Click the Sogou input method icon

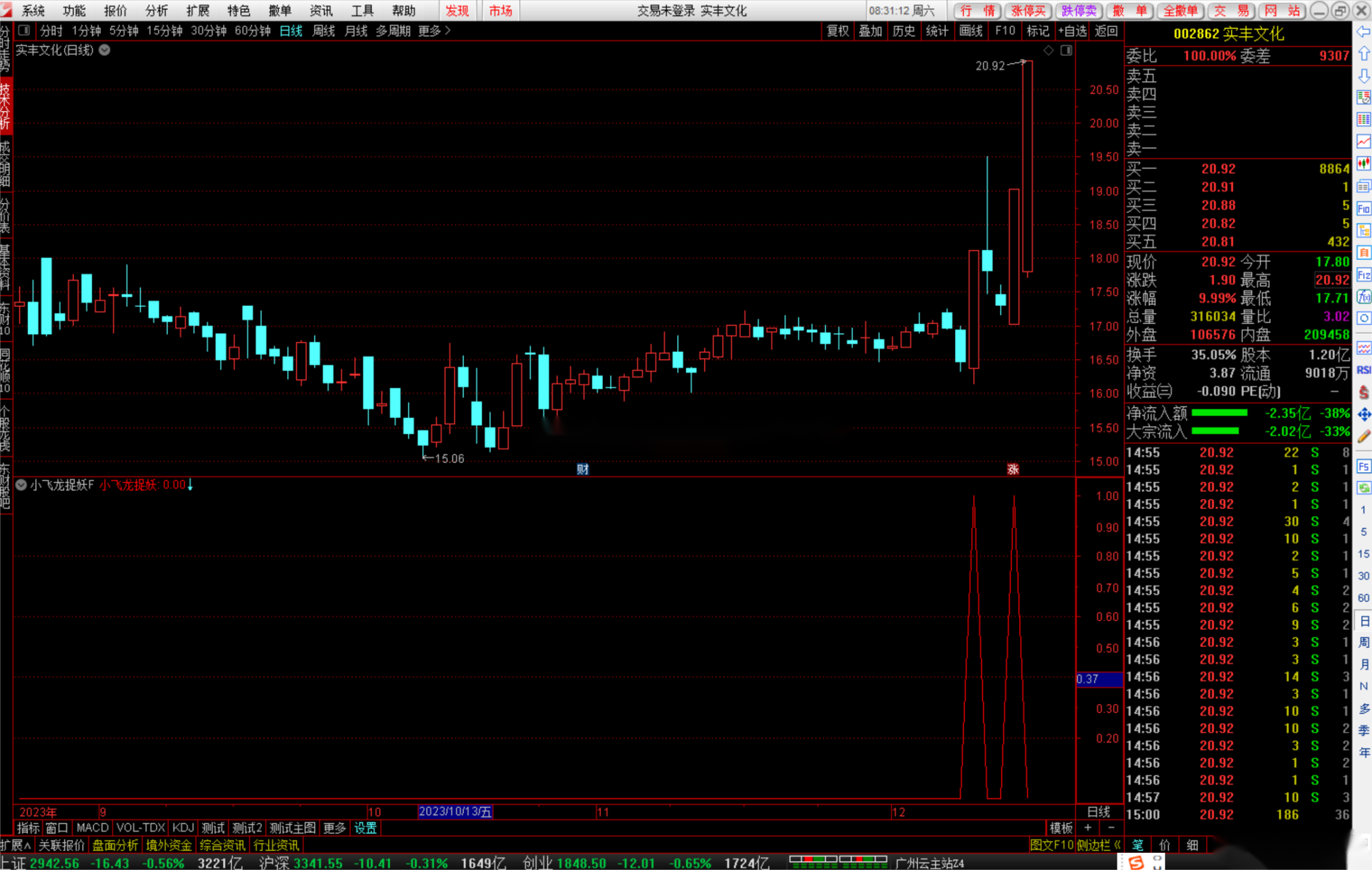point(1137,862)
